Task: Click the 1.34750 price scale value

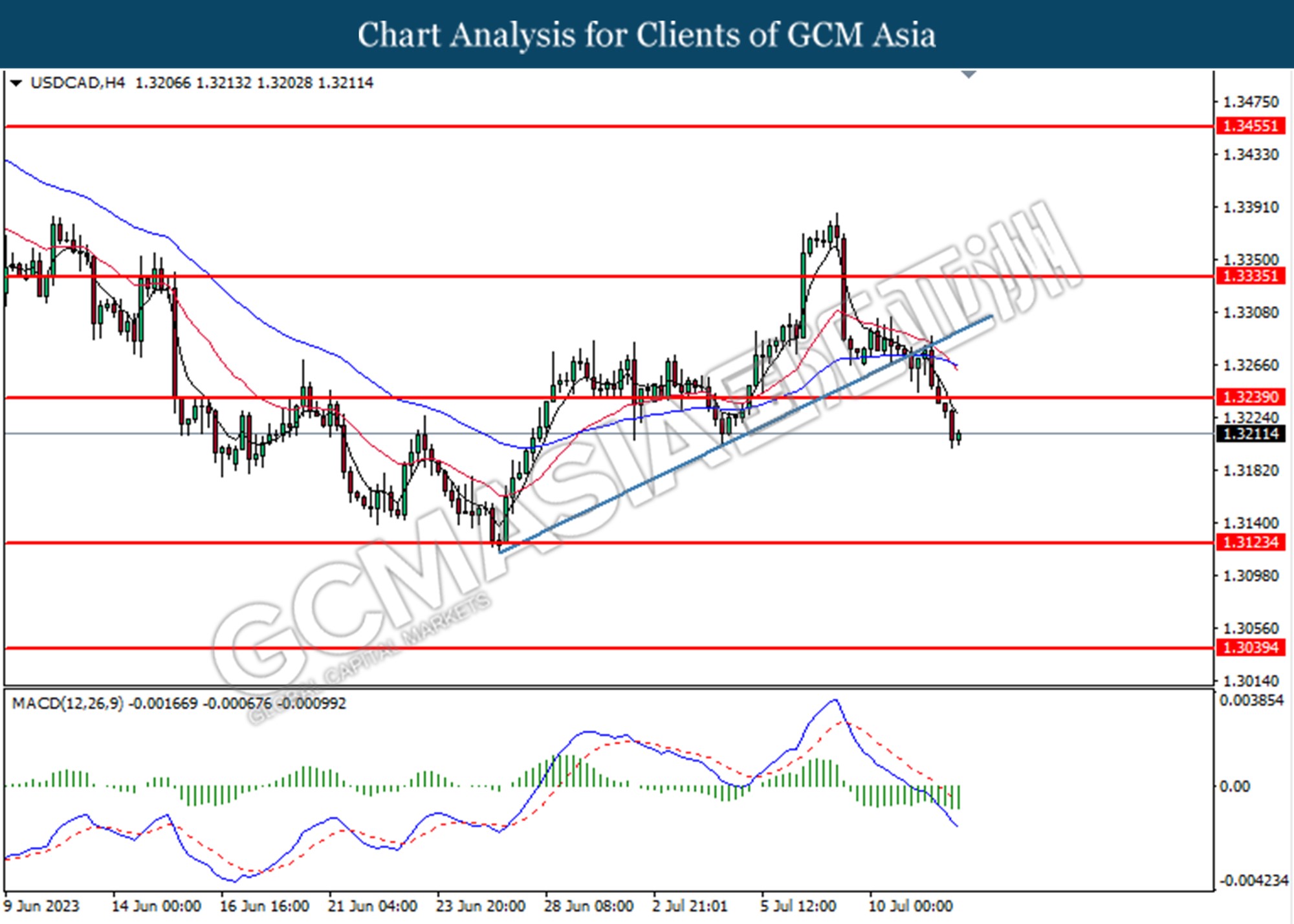Action: (1250, 102)
